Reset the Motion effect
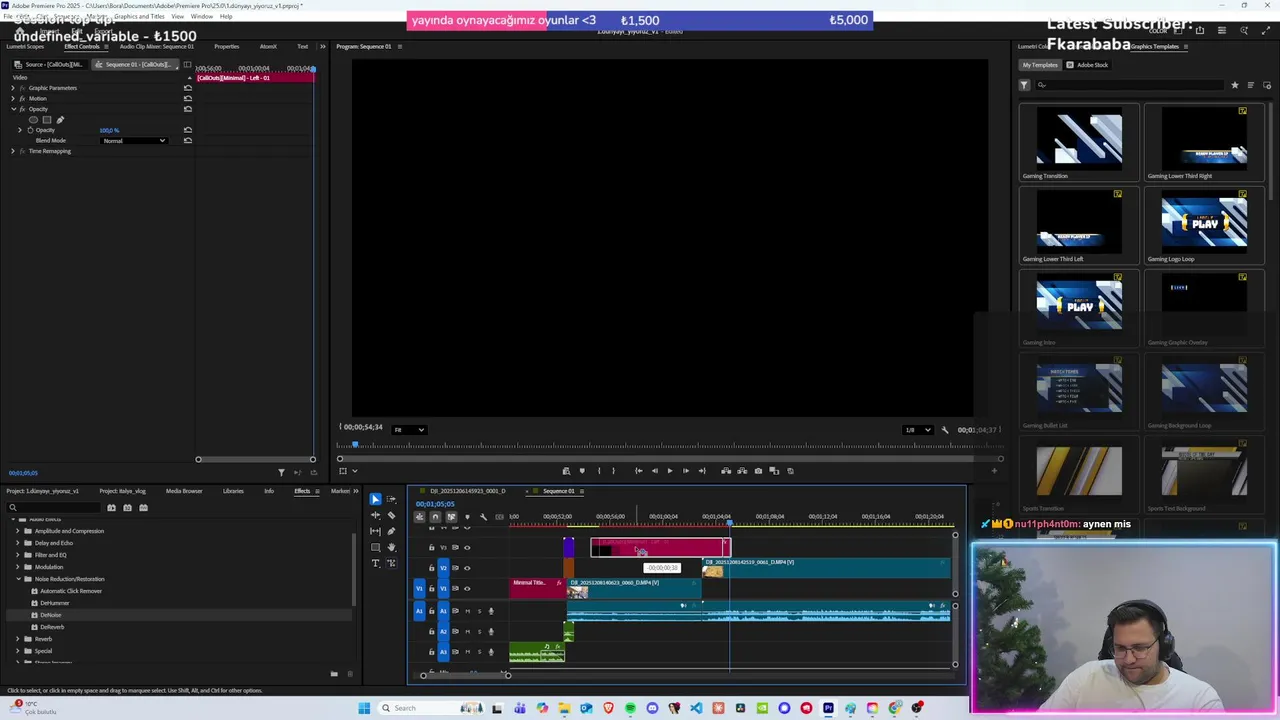Image resolution: width=1280 pixels, height=720 pixels. [x=187, y=98]
